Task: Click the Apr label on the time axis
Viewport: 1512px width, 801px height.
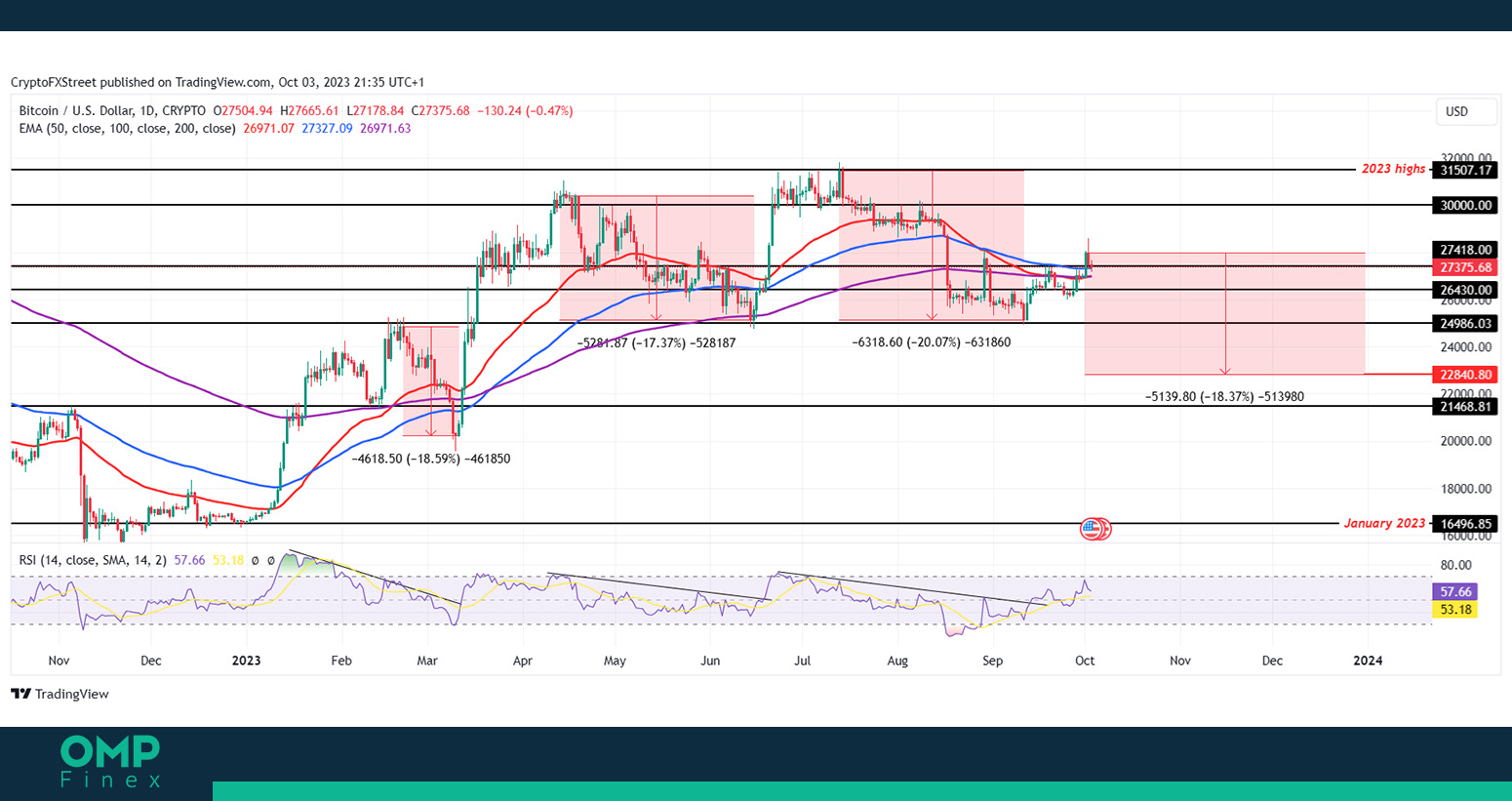Action: (523, 661)
